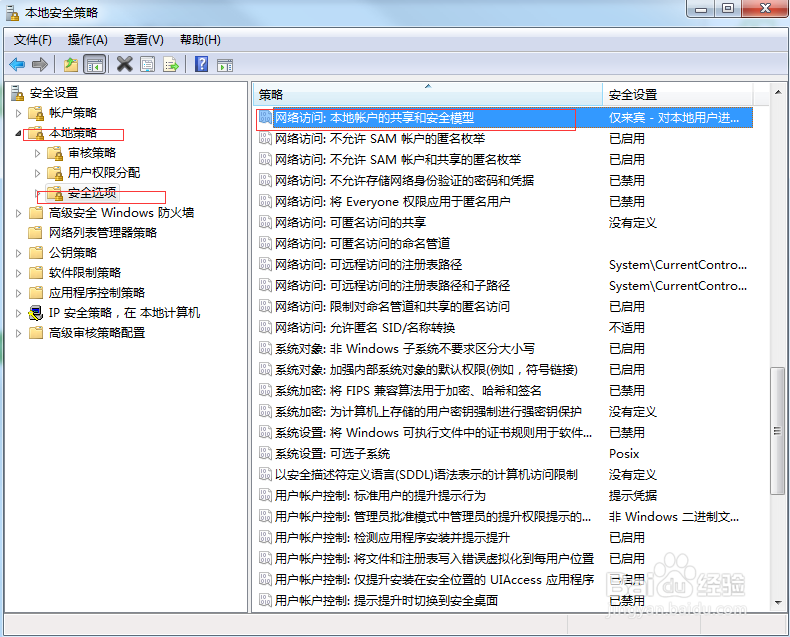Expand 高级安全 Windows 防火墙 node
This screenshot has height=637, width=790.
(19, 213)
